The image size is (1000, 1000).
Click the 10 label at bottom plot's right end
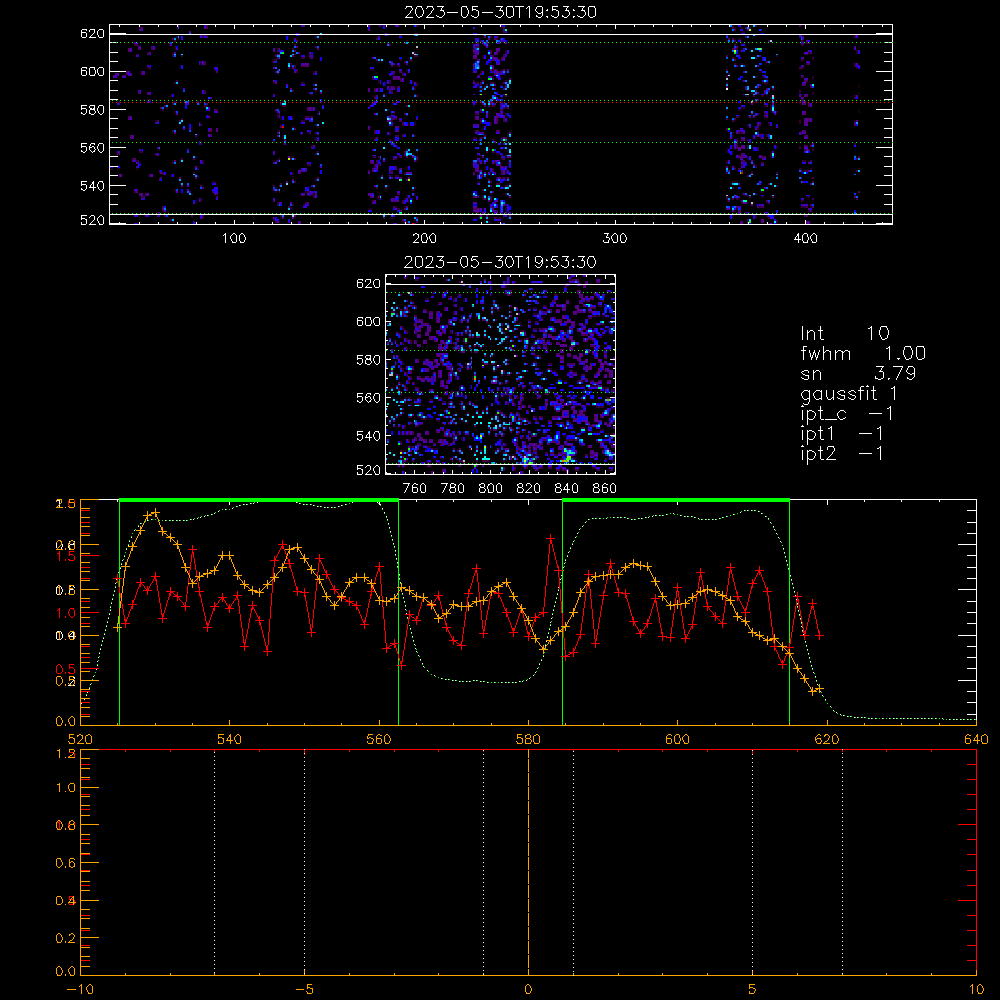tap(976, 990)
